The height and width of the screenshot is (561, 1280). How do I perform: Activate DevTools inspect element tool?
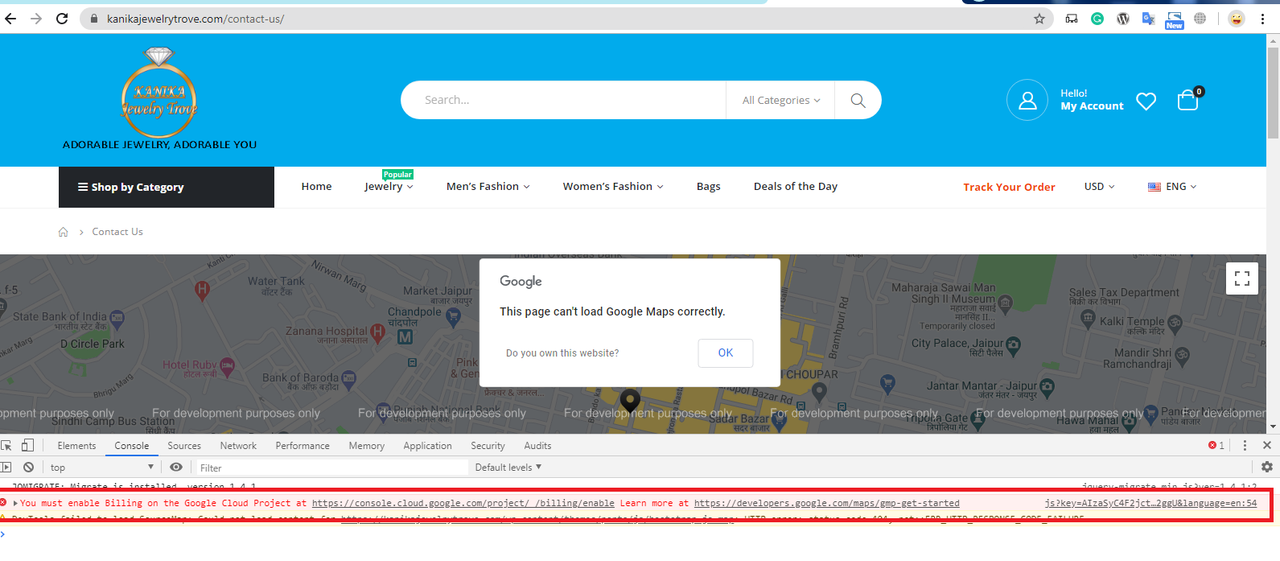click(8, 445)
